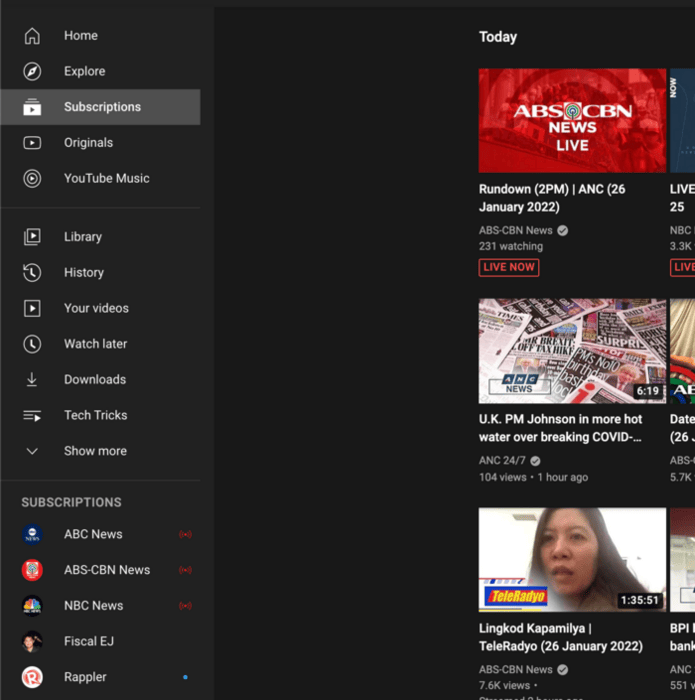This screenshot has height=700, width=695.
Task: Click verified badge beside ABS-CBN News Rundown
Action: point(562,230)
